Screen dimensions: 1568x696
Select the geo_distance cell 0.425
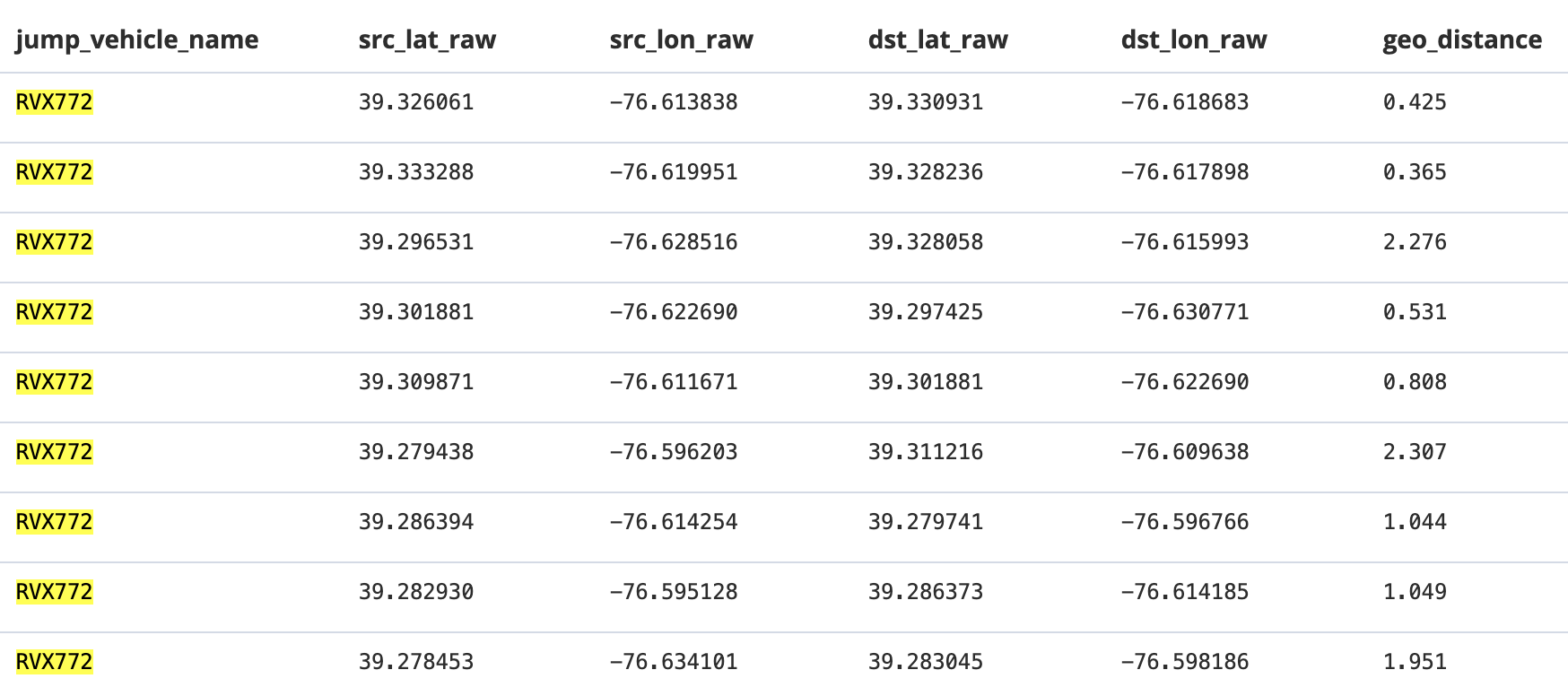pos(1415,102)
